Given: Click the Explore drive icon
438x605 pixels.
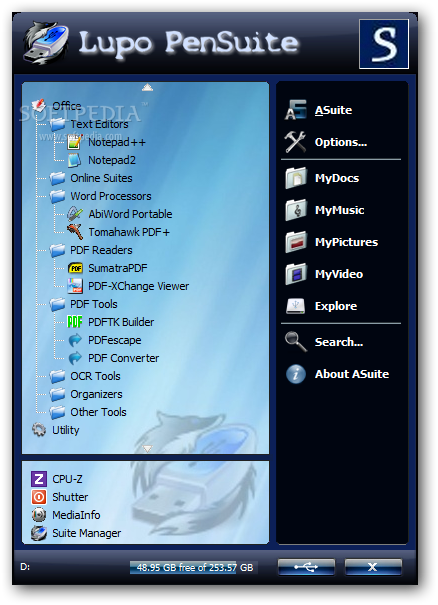Looking at the screenshot, I should coord(296,306).
